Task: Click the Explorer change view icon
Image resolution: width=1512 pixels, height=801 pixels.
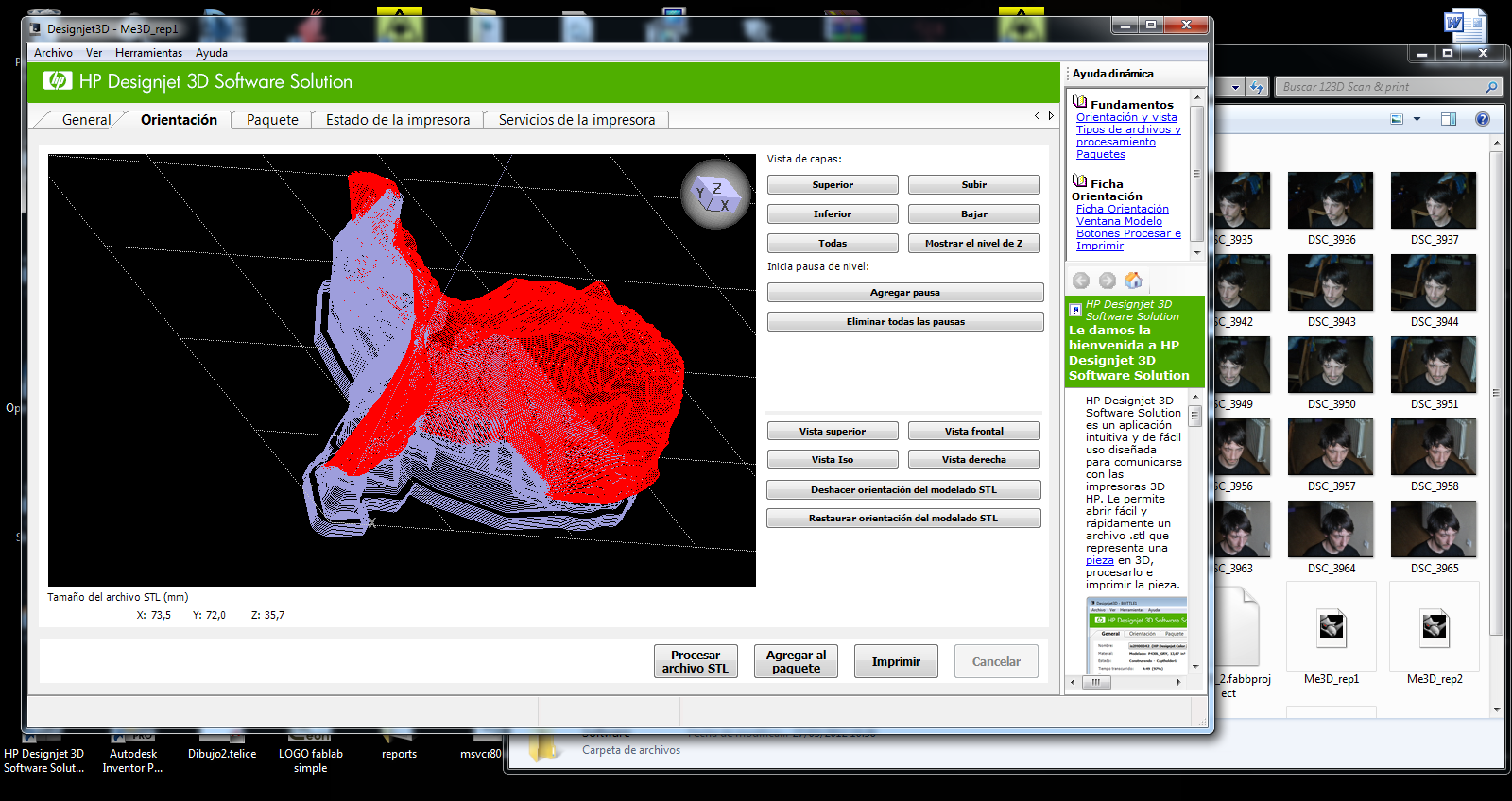Action: point(1397,119)
